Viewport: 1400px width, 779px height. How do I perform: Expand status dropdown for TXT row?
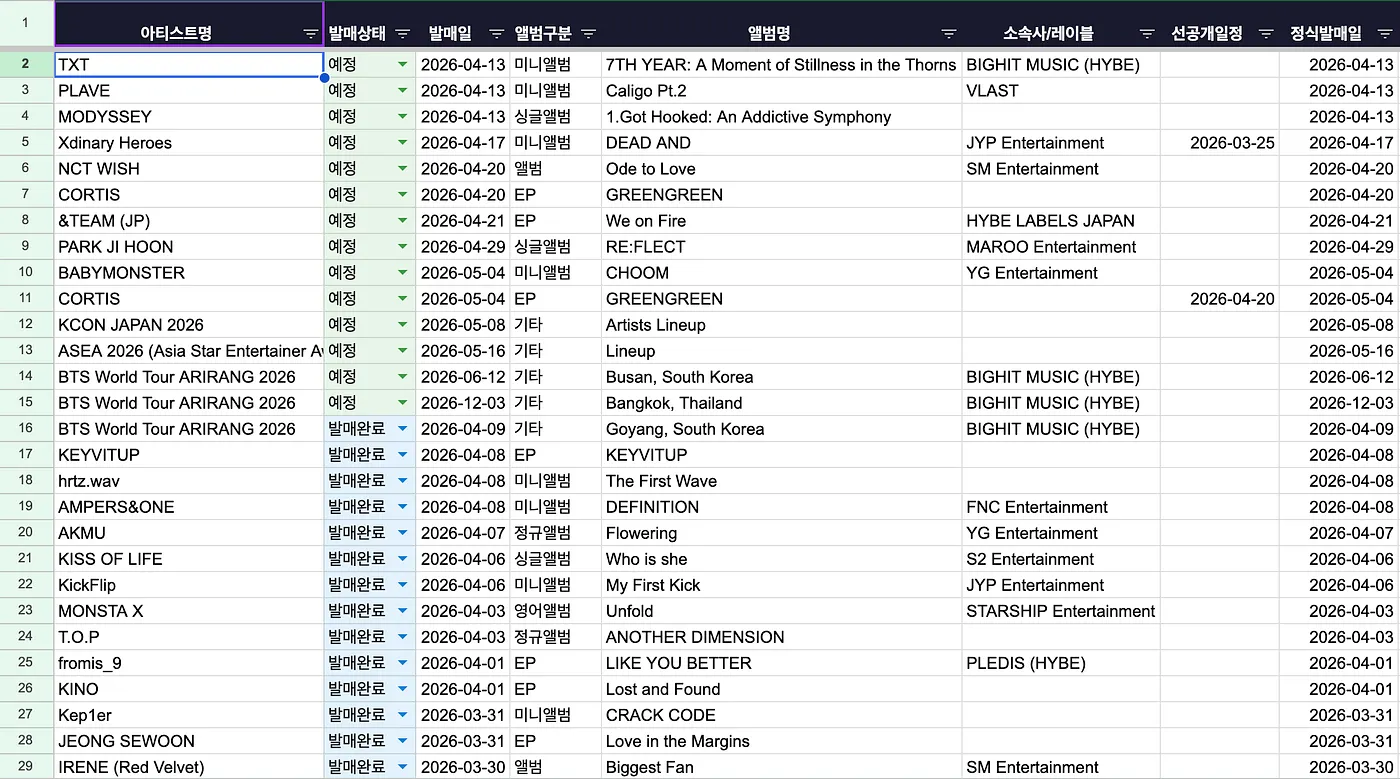(402, 65)
